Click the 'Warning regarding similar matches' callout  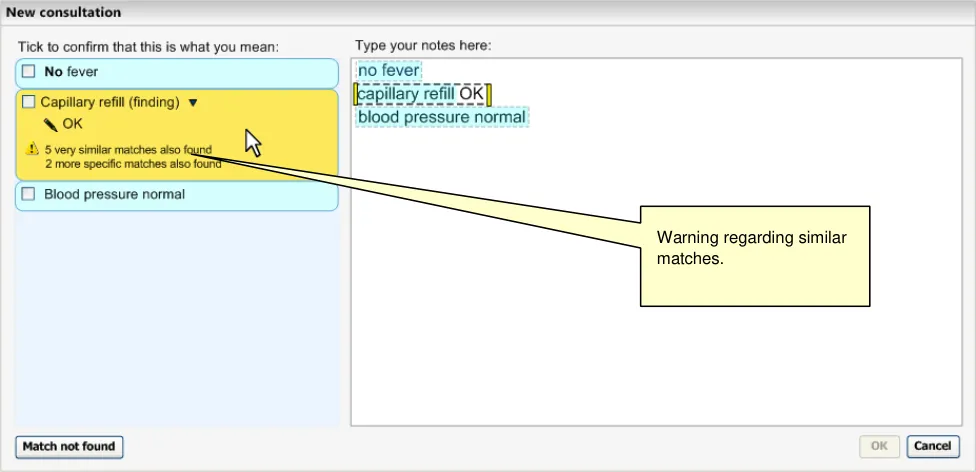coord(754,255)
